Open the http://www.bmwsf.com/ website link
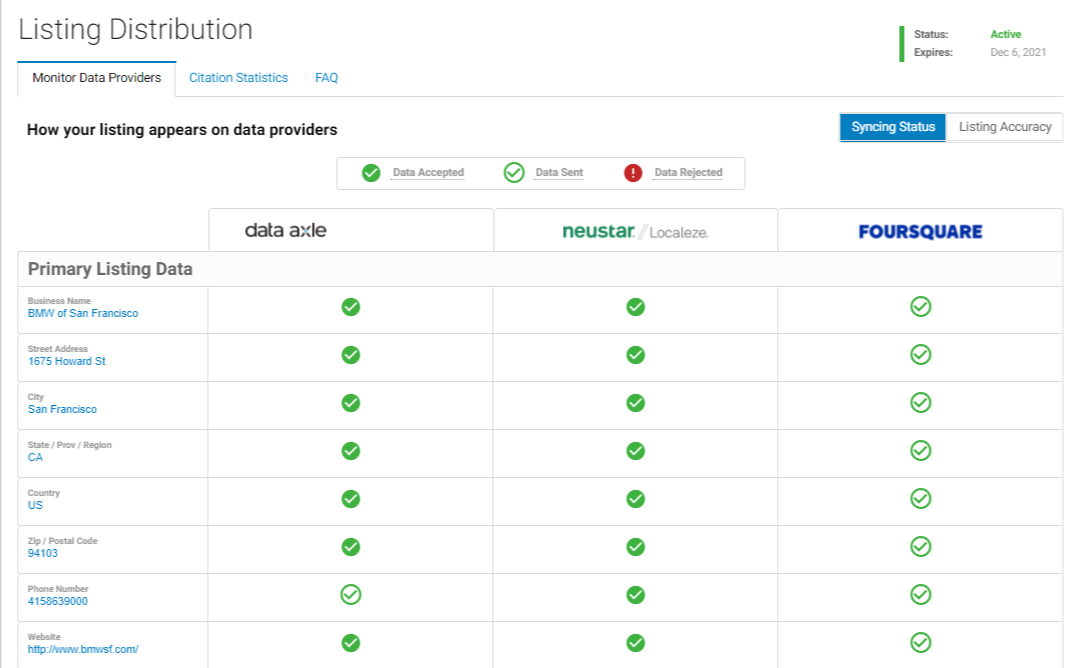 [x=83, y=650]
